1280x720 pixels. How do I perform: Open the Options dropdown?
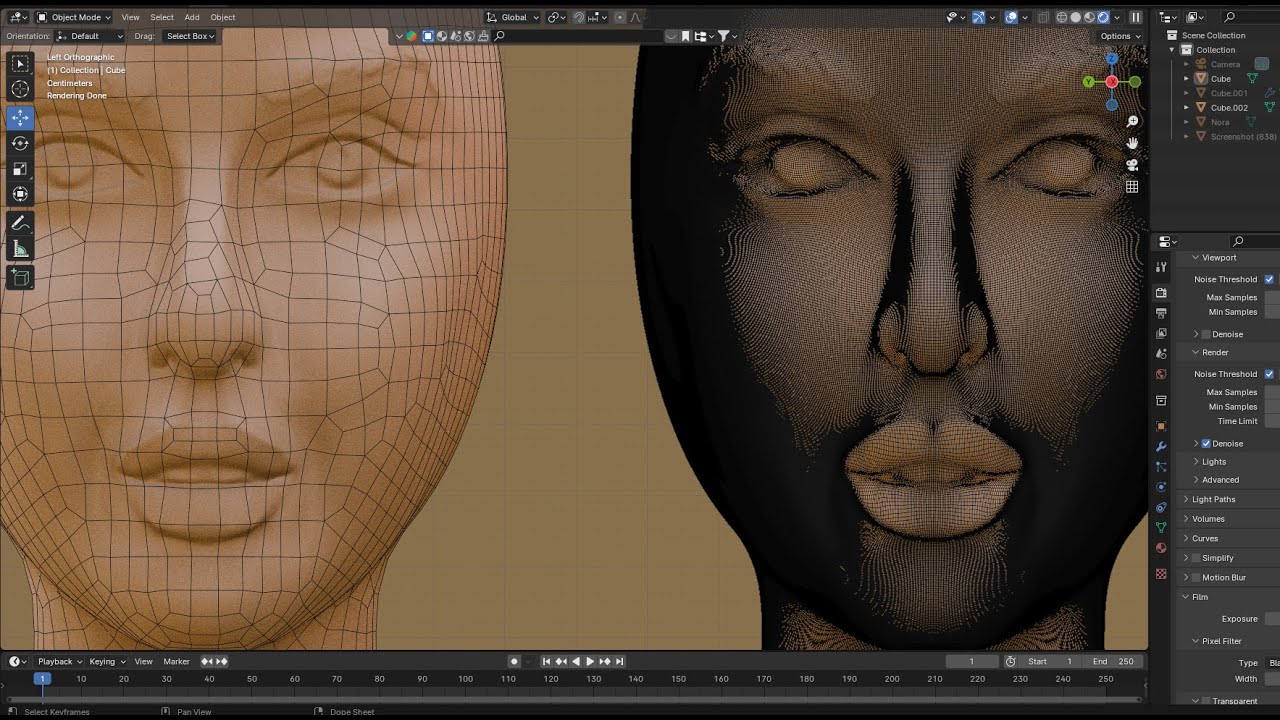(1119, 36)
